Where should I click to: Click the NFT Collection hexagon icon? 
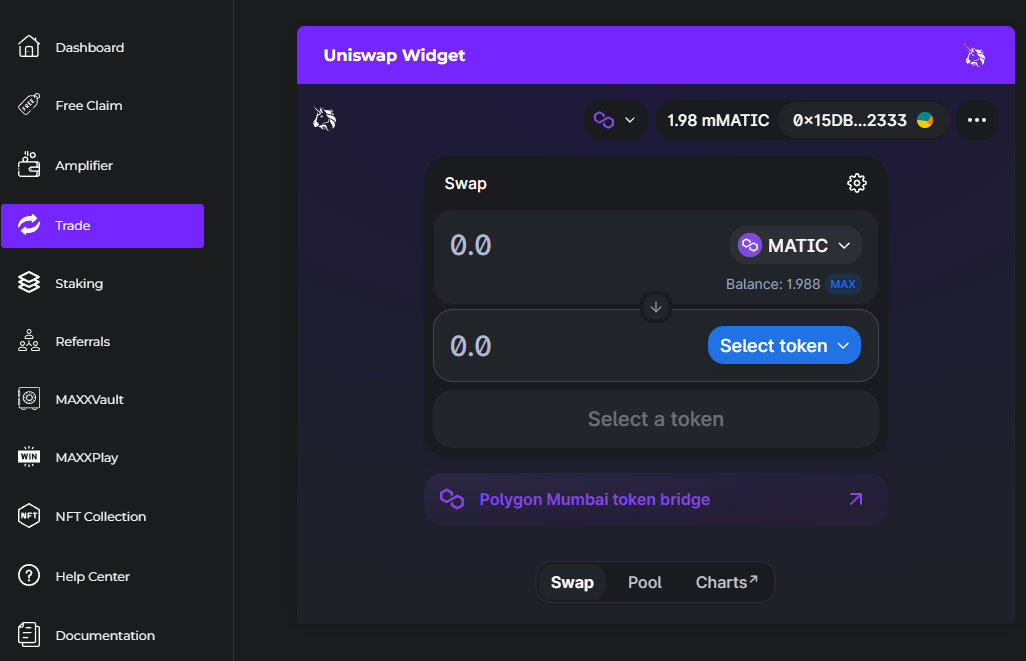(29, 516)
